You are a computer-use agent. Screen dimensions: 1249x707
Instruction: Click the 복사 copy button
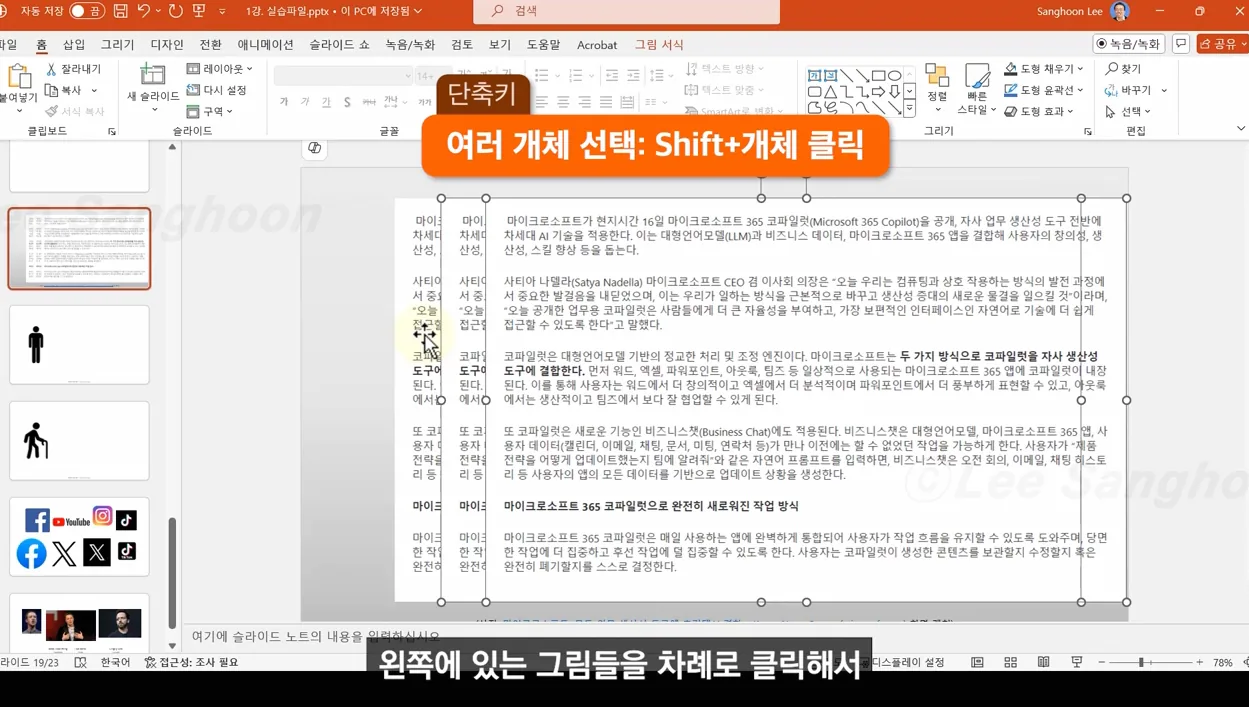pos(64,90)
